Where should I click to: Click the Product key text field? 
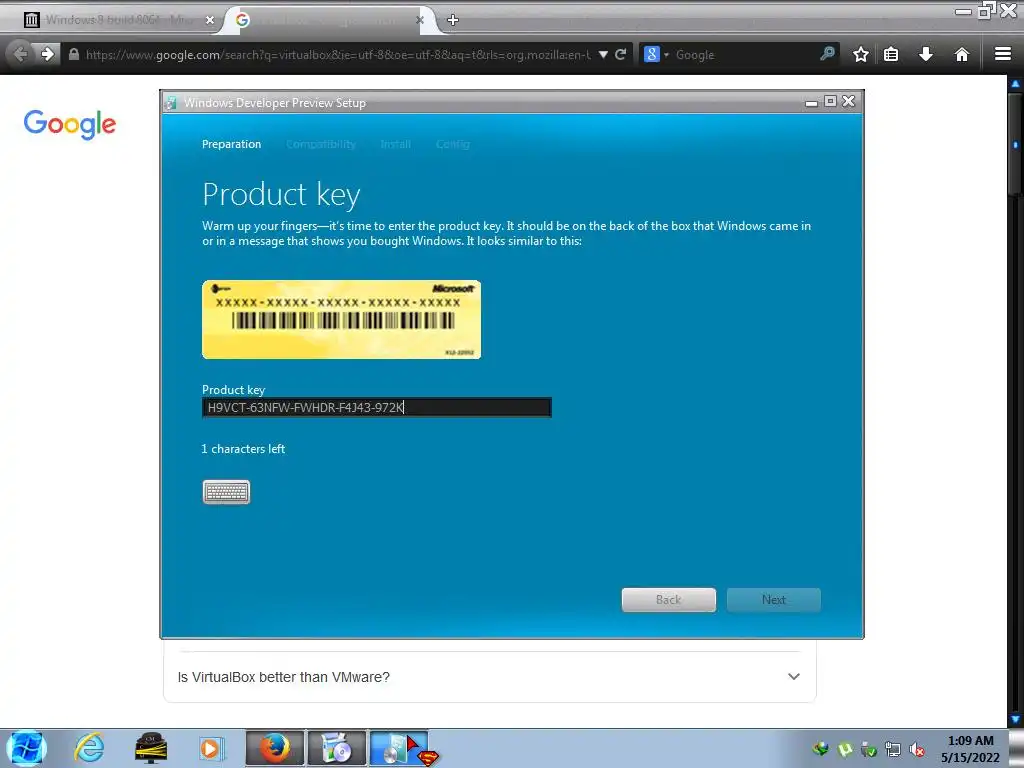coord(377,408)
